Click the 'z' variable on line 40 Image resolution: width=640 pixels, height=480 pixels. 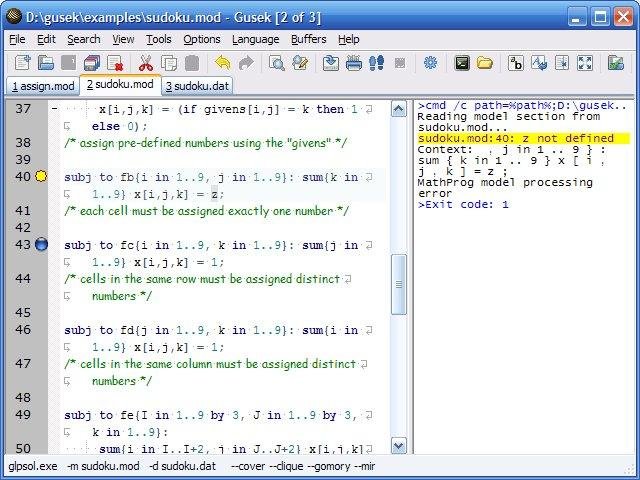click(x=214, y=194)
